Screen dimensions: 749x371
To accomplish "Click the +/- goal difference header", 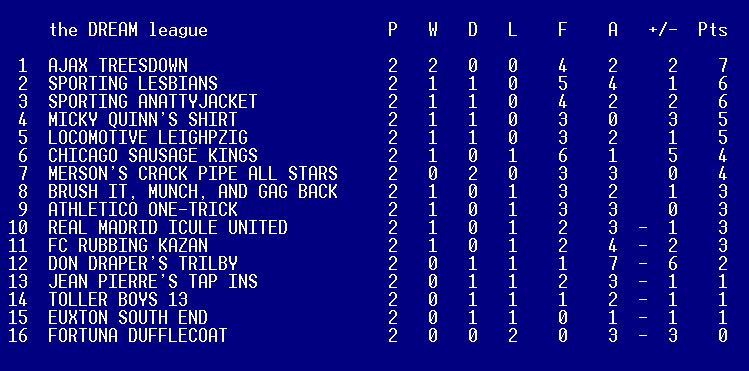I will coord(663,30).
